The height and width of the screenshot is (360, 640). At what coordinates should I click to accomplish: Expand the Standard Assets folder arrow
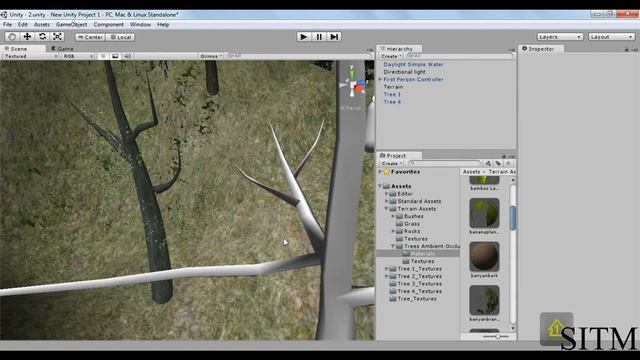387,201
